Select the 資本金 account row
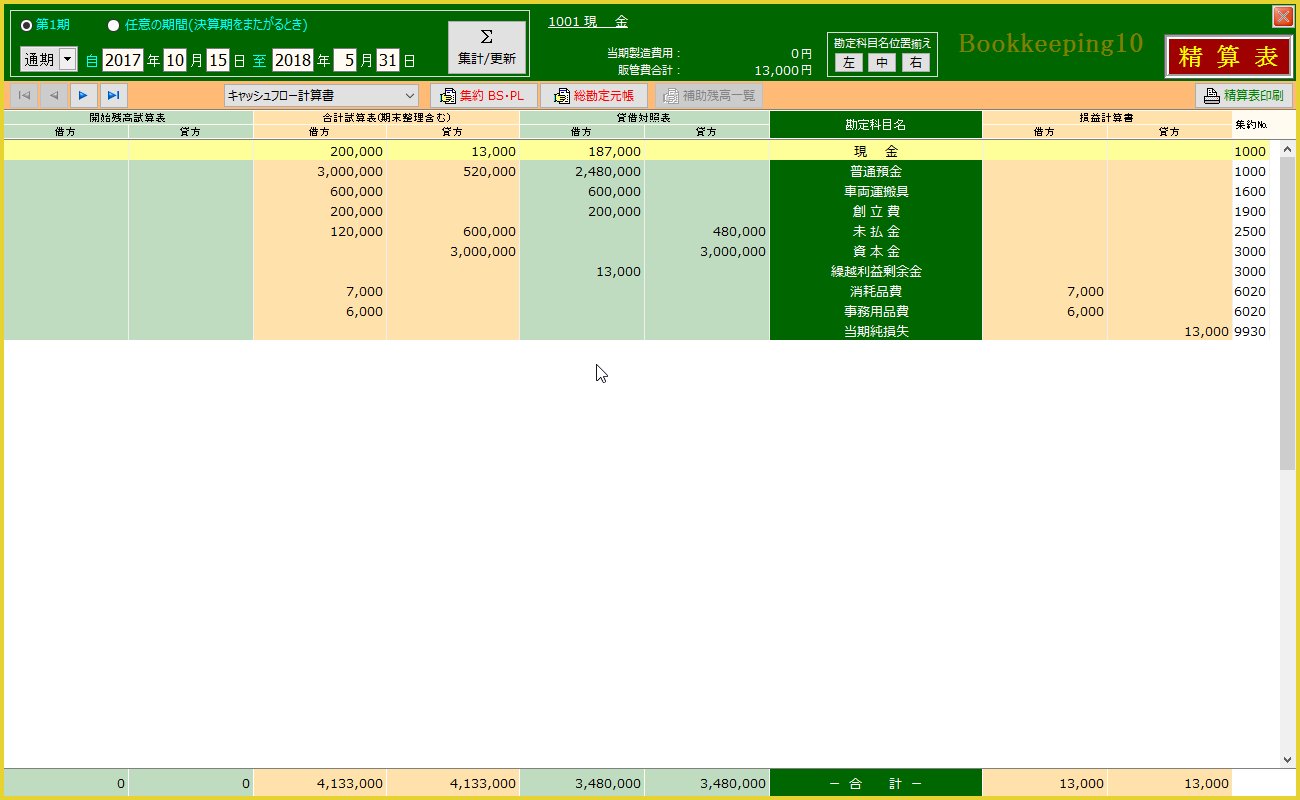 (875, 251)
